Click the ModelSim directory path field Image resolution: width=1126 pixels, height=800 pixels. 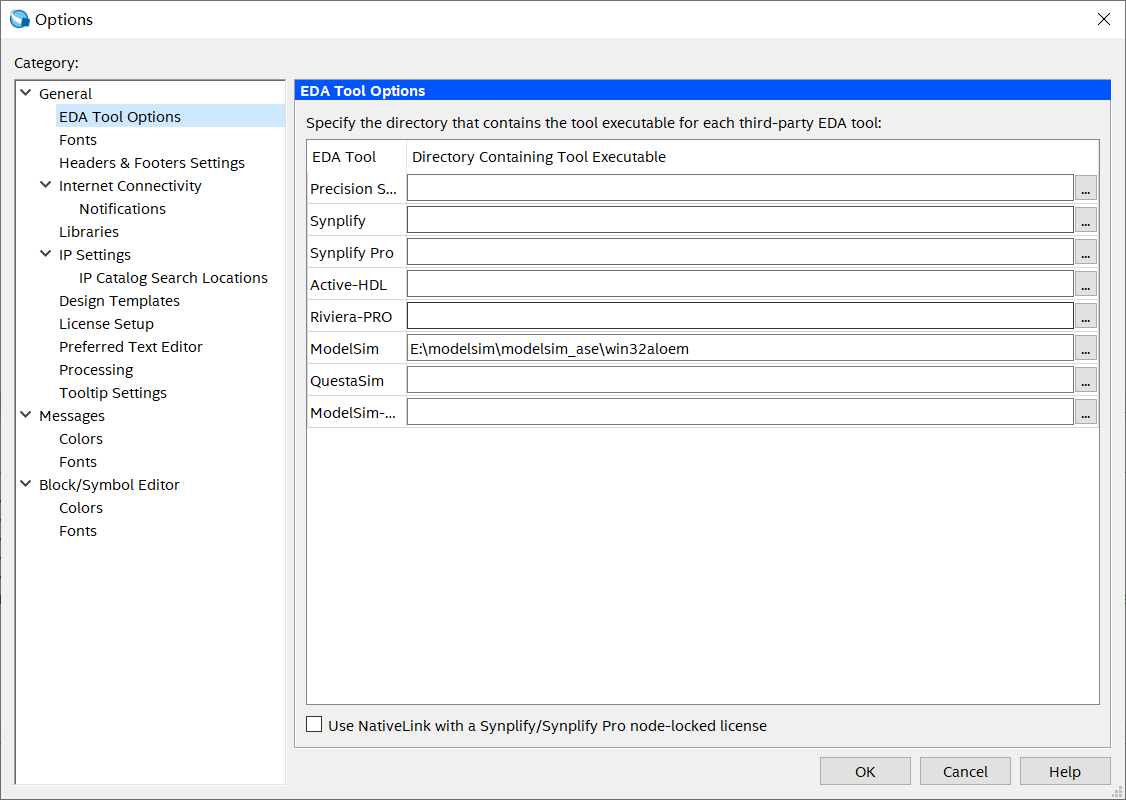740,348
